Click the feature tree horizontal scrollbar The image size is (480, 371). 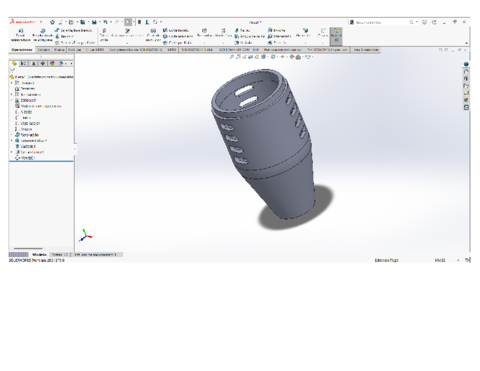coord(28,248)
